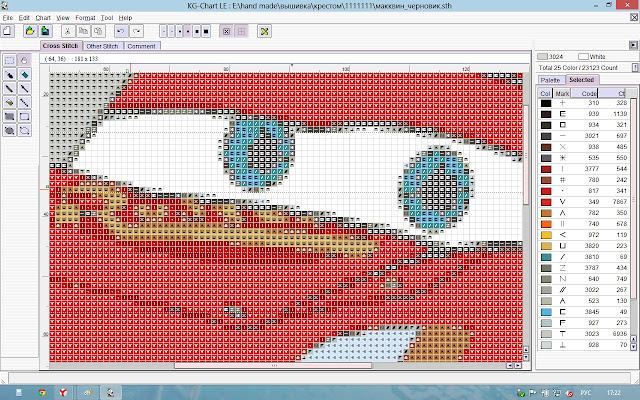The height and width of the screenshot is (400, 640).
Task: Redo the last undone action
Action: 136,31
